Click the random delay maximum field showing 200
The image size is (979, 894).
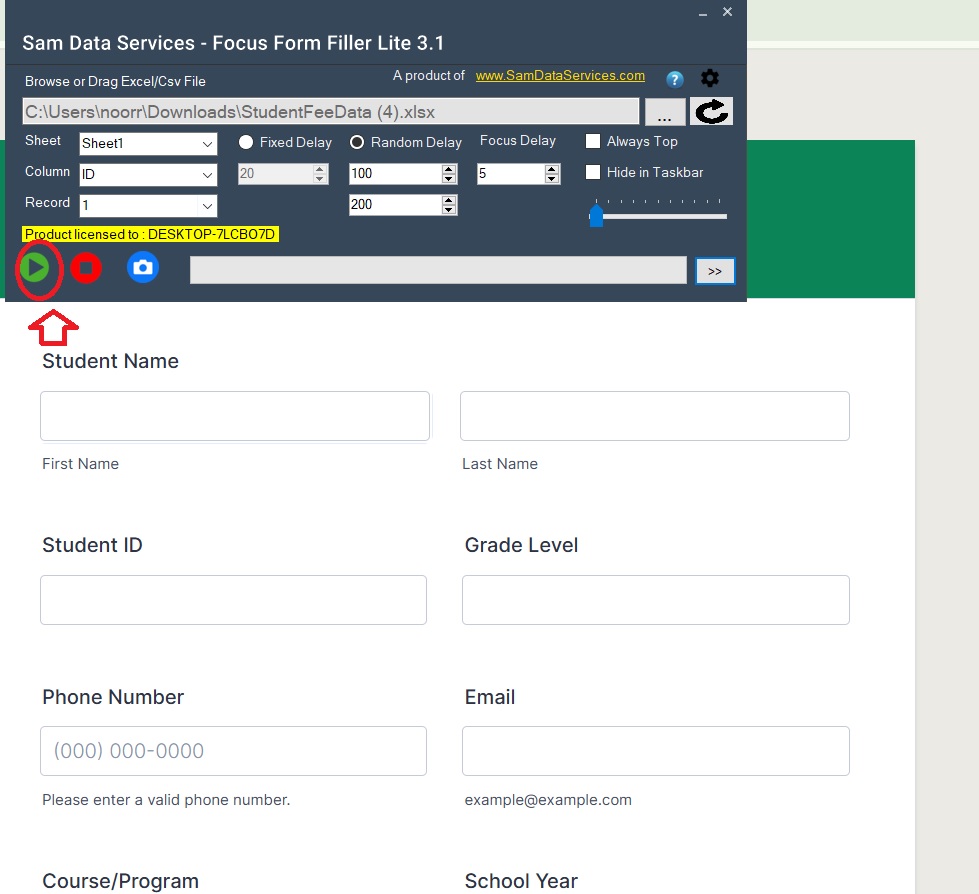click(403, 205)
